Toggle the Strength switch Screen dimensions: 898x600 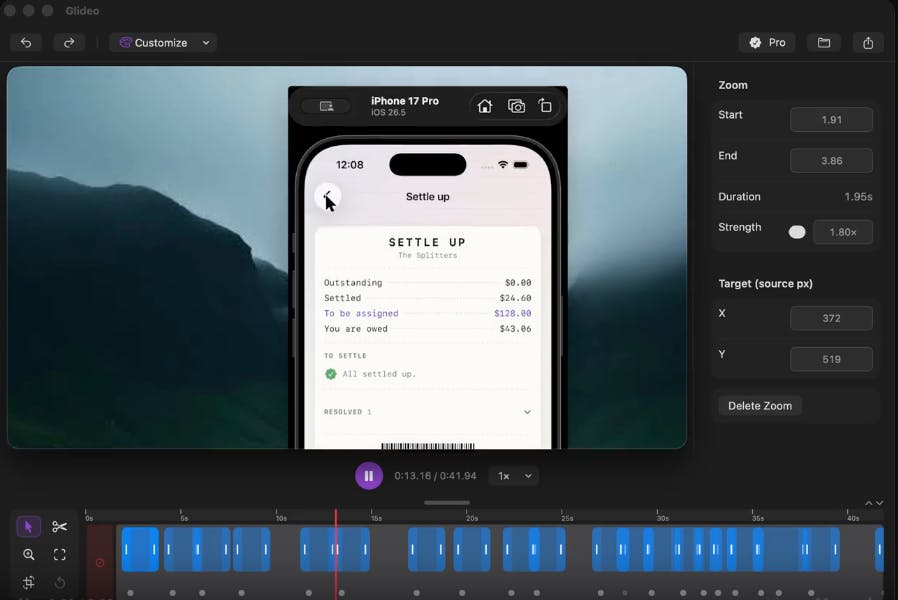(x=797, y=232)
